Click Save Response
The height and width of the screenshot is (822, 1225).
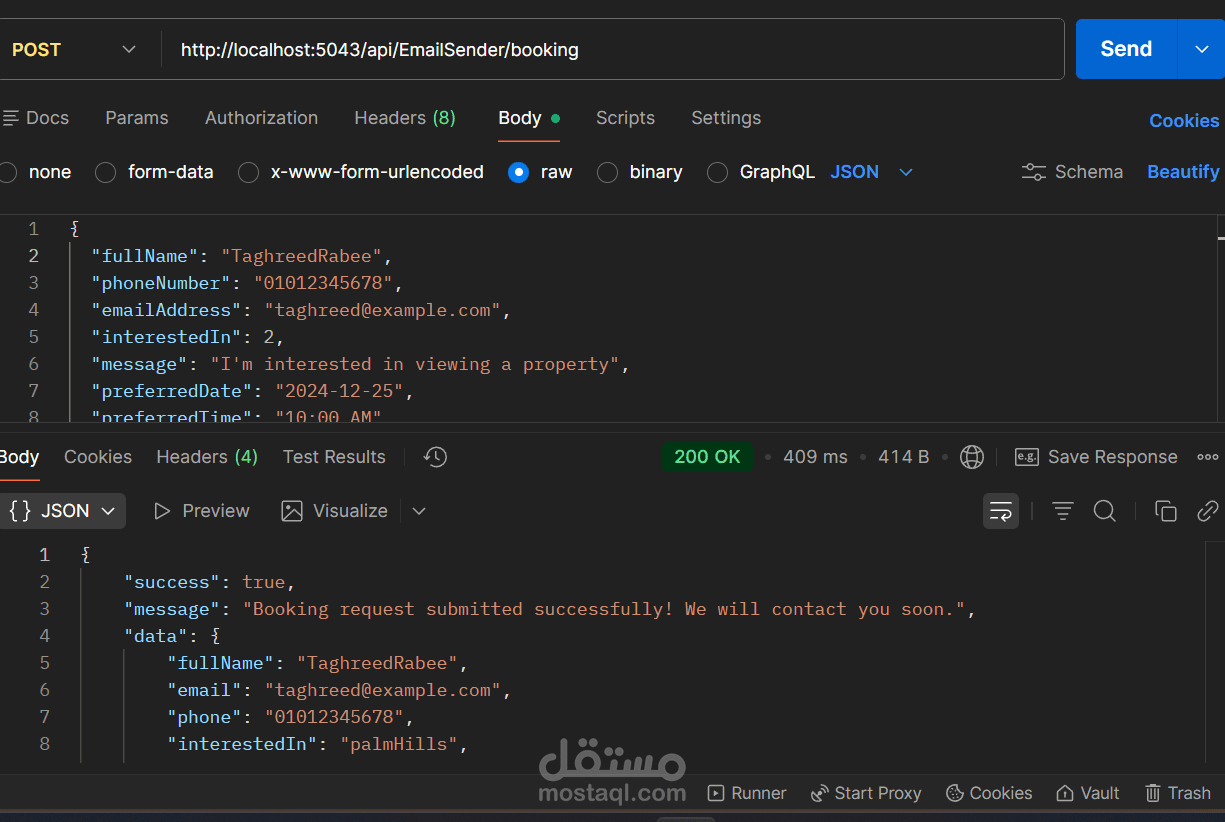coord(1096,457)
